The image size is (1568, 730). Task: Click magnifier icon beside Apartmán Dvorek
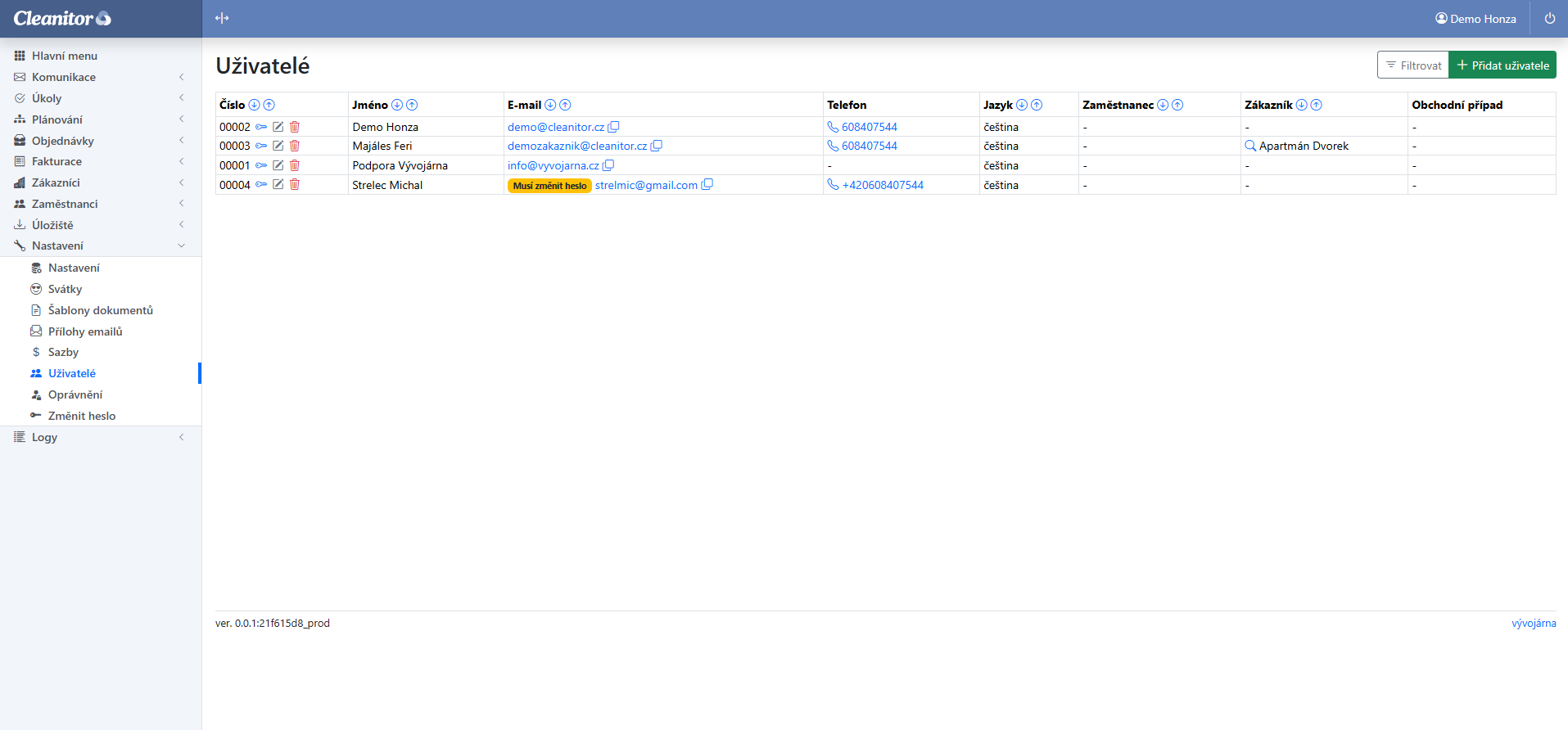1250,146
